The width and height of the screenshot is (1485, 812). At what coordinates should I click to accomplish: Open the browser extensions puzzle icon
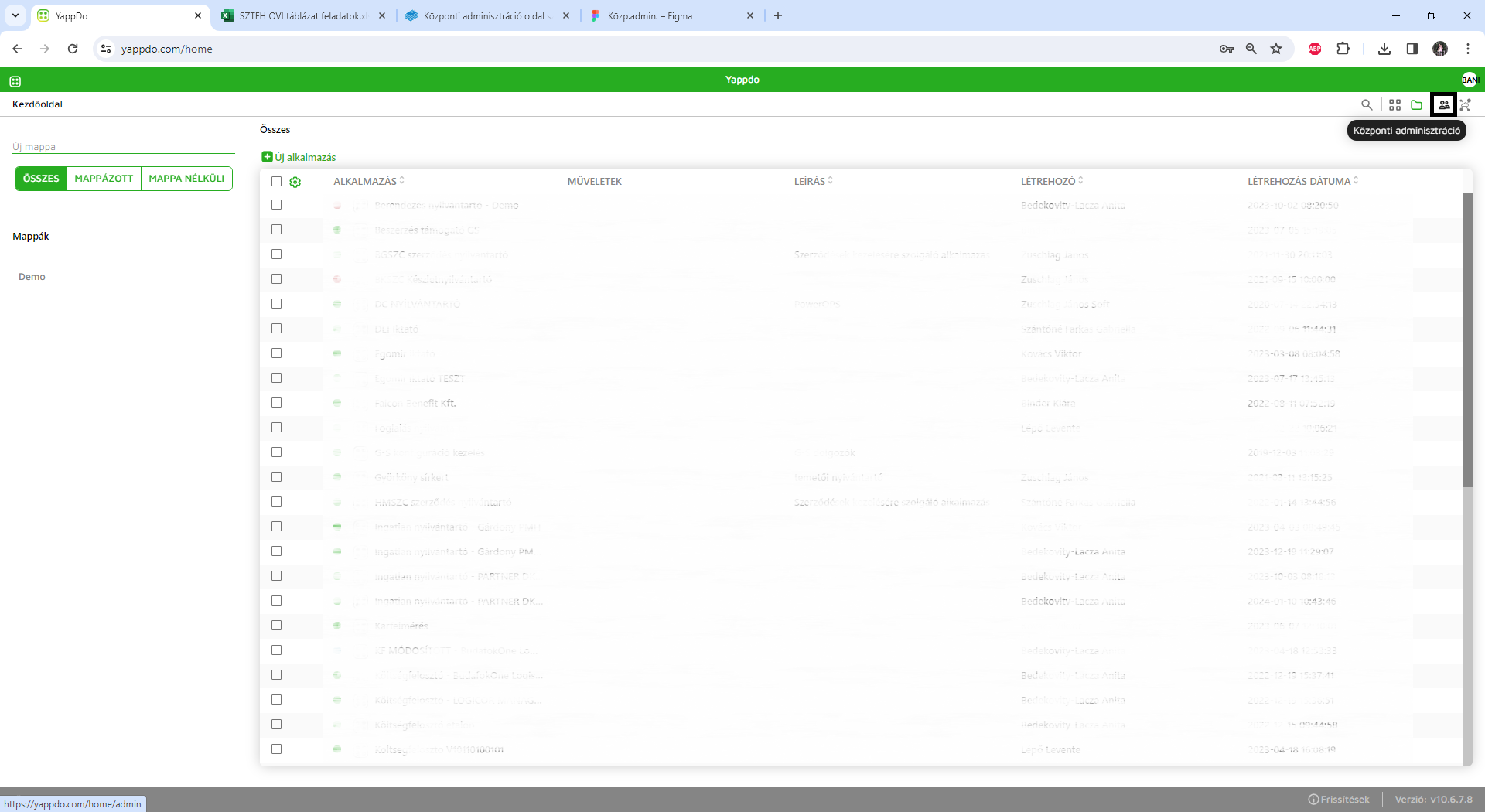point(1343,49)
